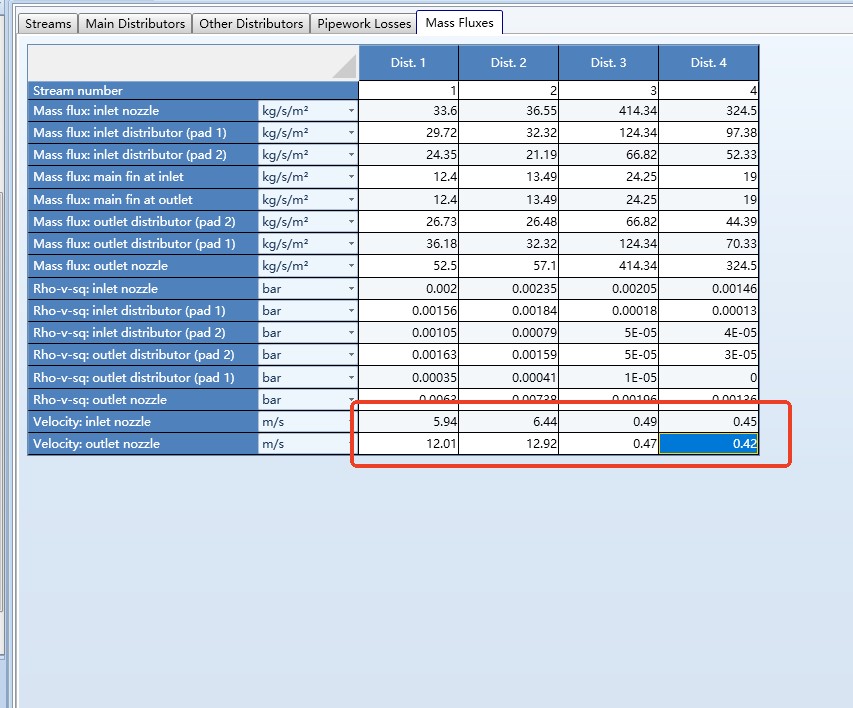853x708 pixels.
Task: Open the Main Distributors tab
Action: [135, 23]
